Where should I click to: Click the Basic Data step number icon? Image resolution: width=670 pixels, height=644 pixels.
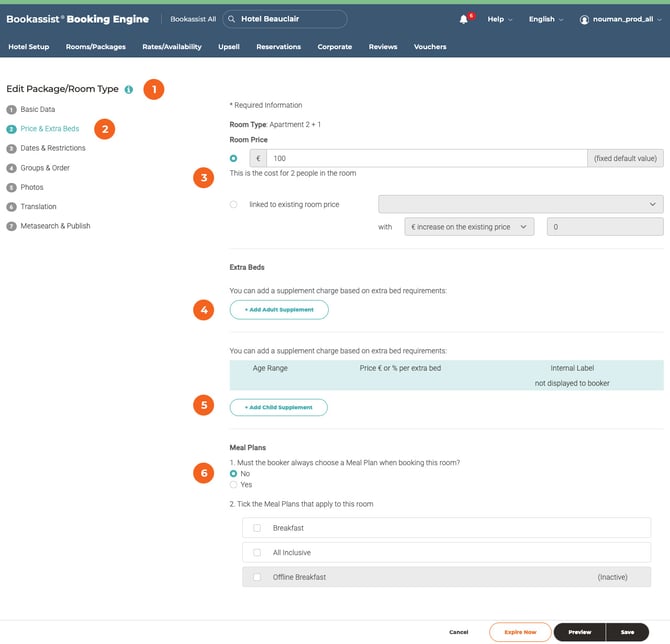tap(11, 109)
